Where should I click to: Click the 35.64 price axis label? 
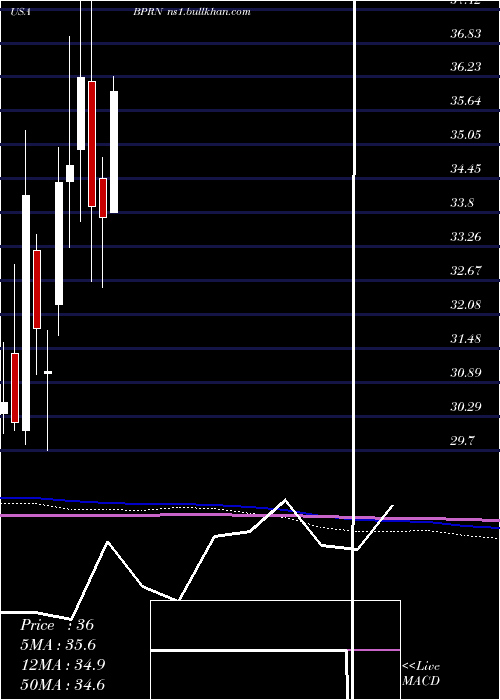[466, 100]
